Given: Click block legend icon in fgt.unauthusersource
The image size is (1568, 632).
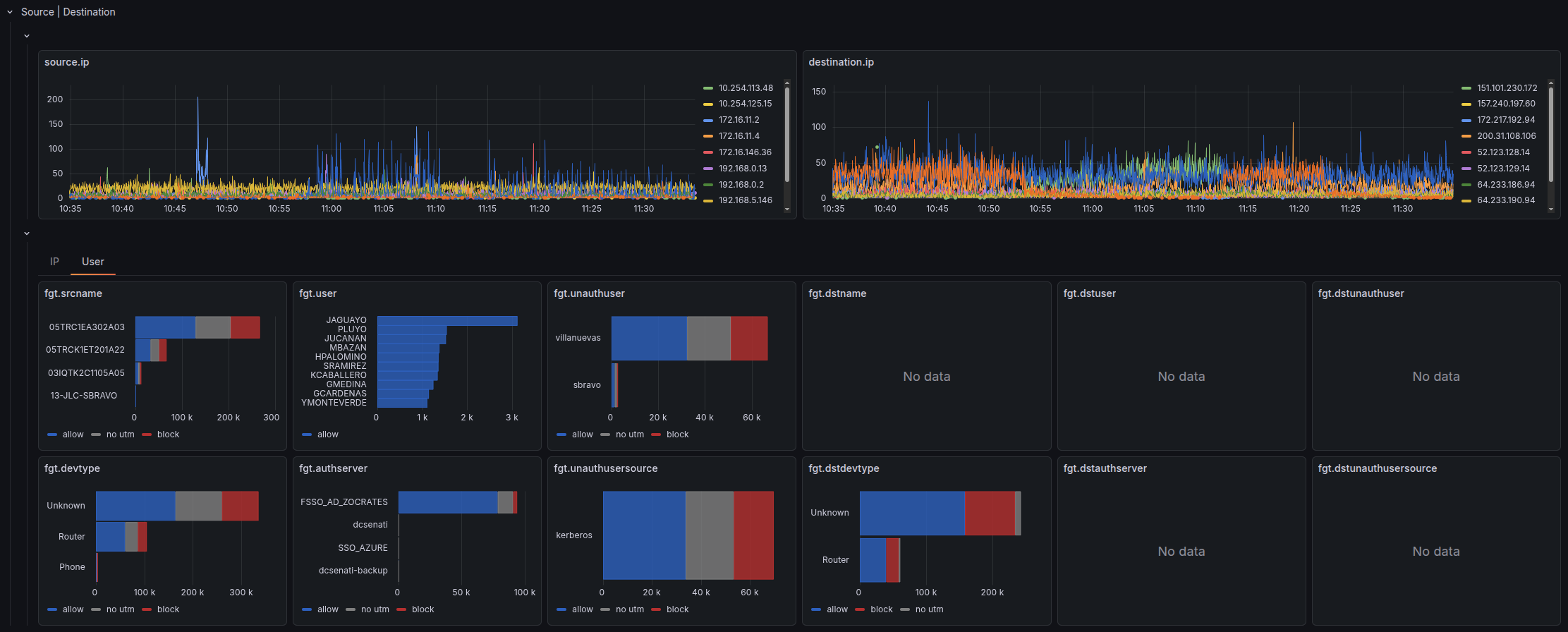Looking at the screenshot, I should pos(656,609).
